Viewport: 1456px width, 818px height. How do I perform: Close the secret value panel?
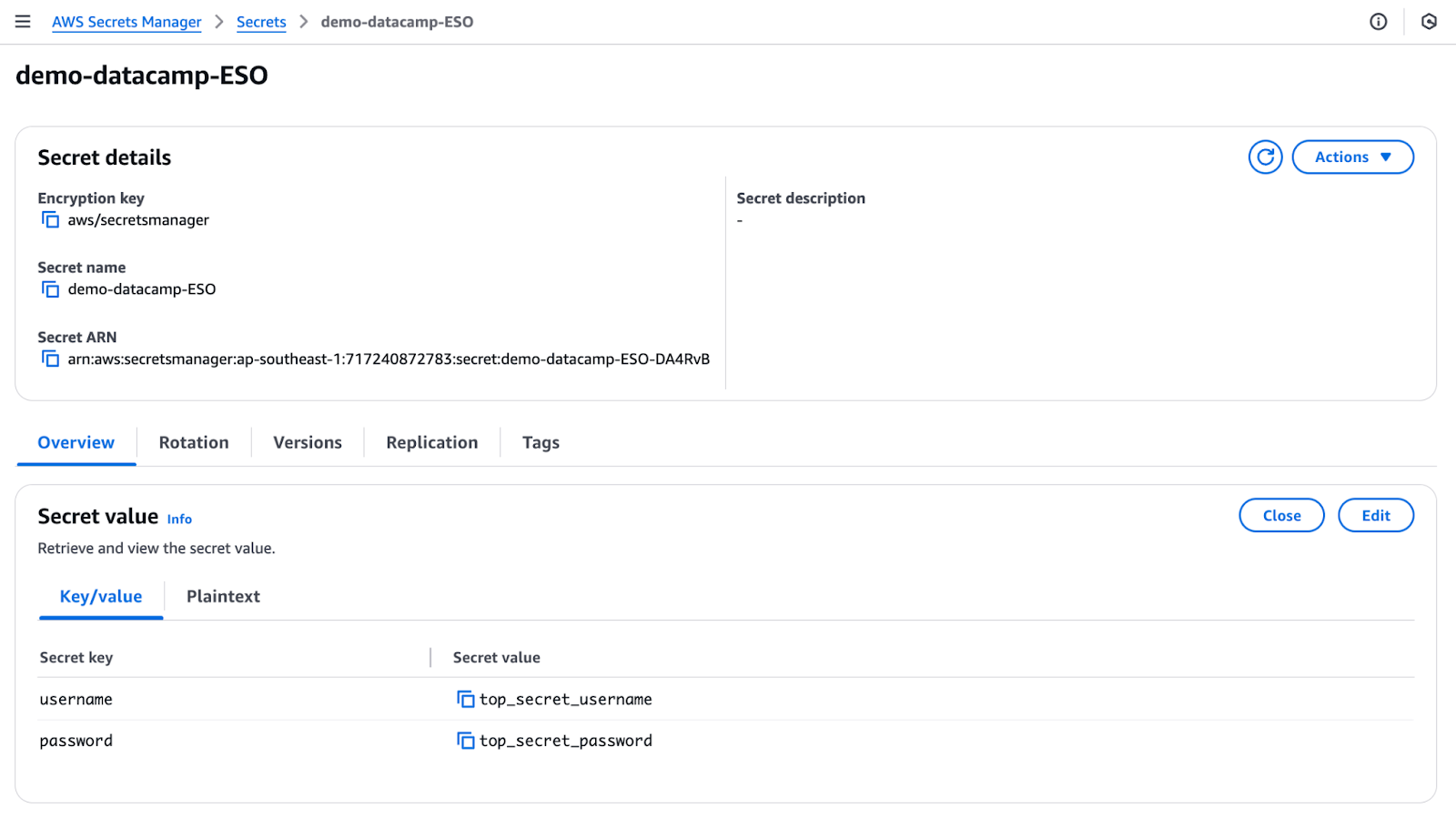[x=1281, y=516]
